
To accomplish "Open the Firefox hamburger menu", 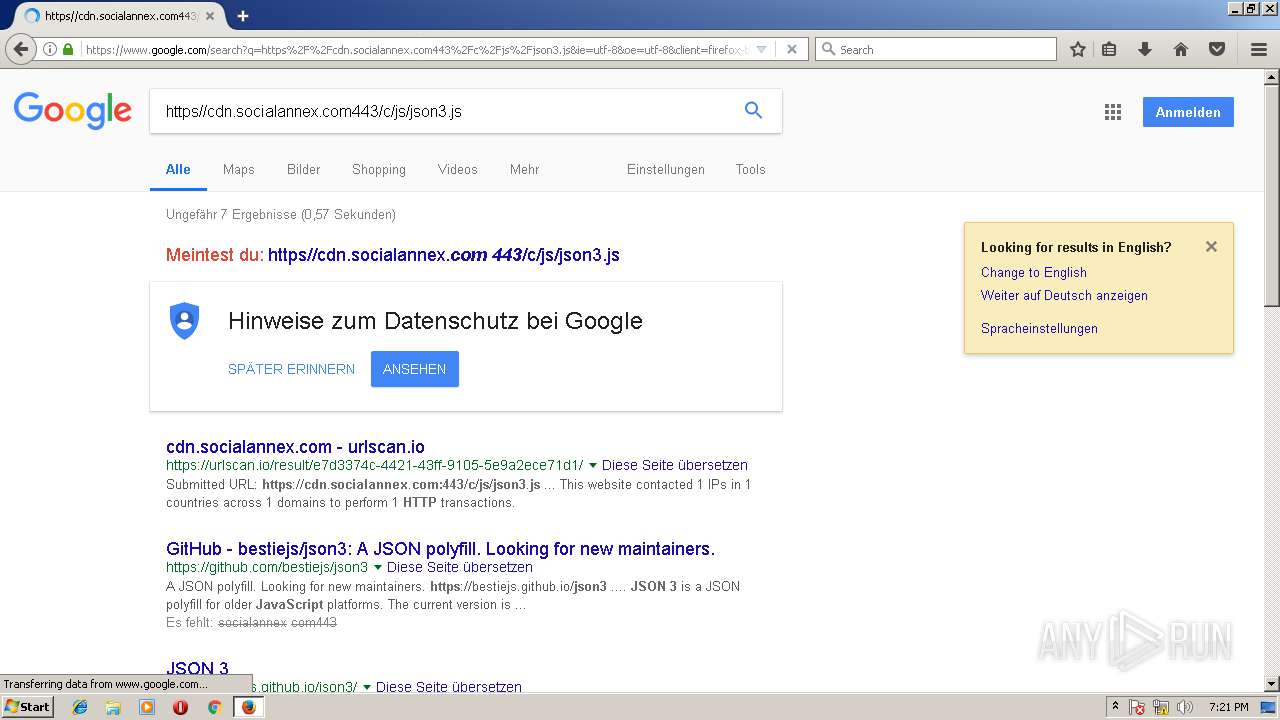I will (x=1259, y=49).
